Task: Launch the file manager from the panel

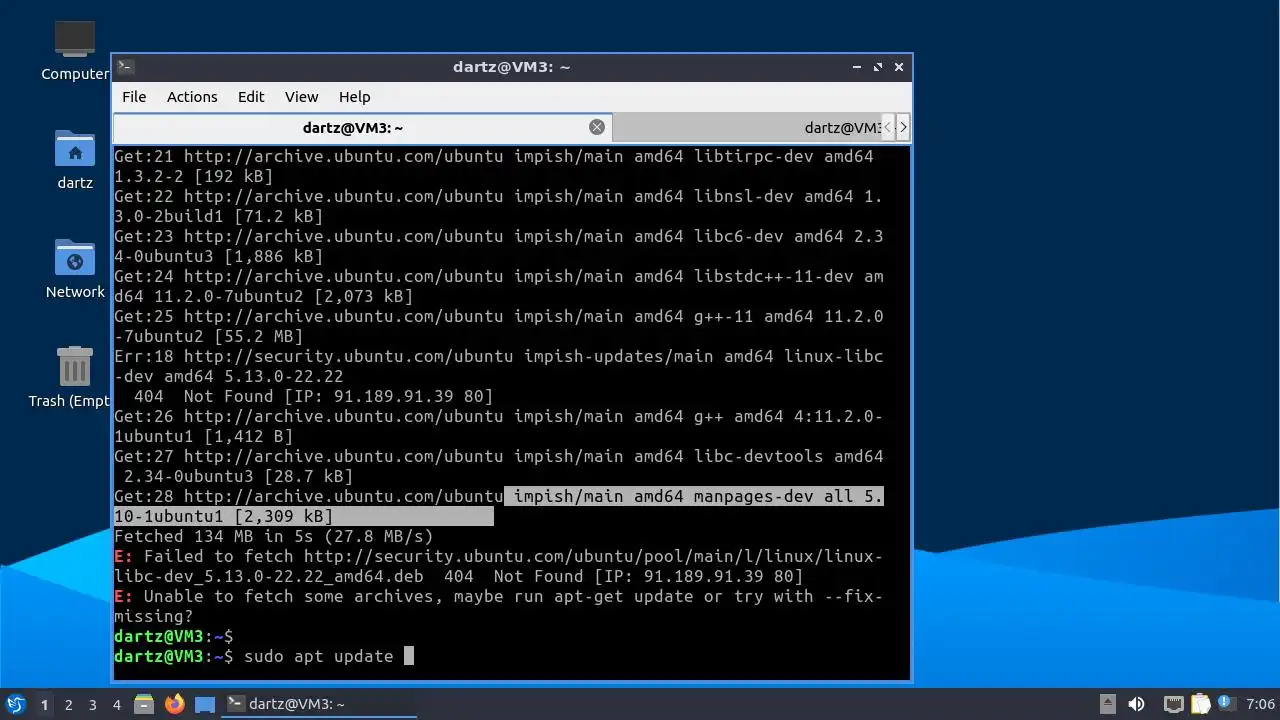Action: (x=144, y=704)
